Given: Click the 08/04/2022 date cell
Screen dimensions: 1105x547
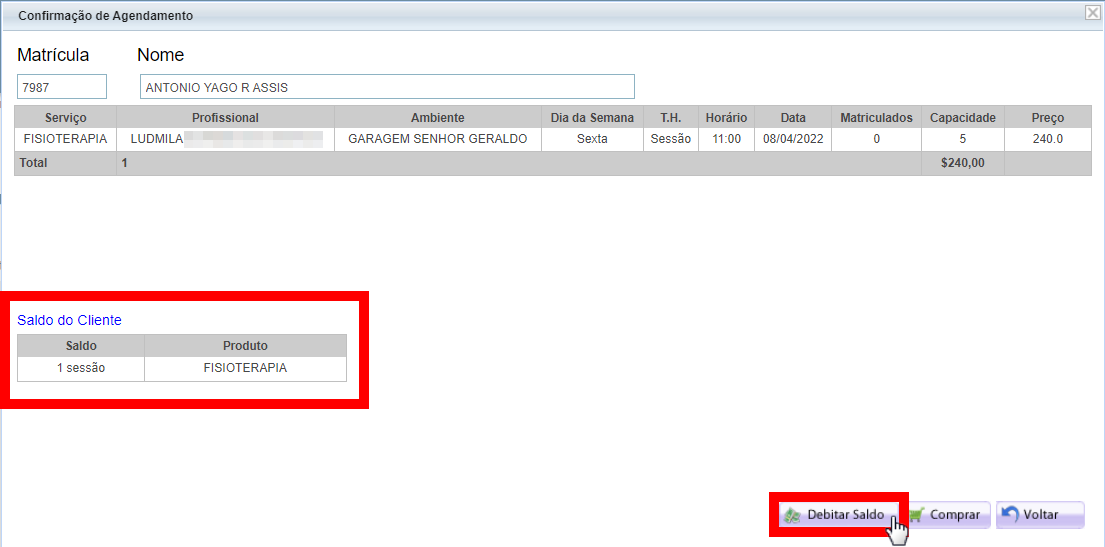Looking at the screenshot, I should (x=793, y=139).
